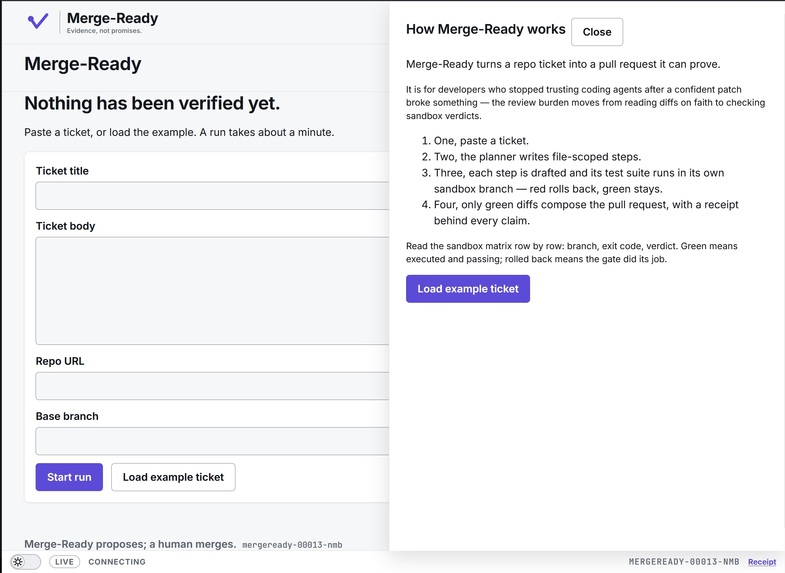Click the Ticket body label

point(65,226)
